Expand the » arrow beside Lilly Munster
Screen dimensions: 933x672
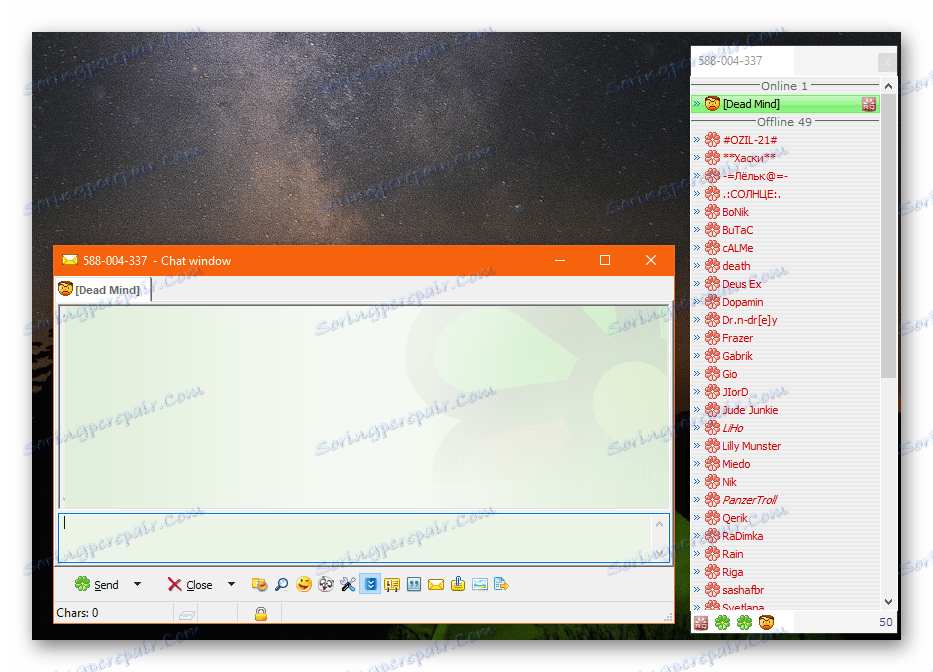pyautogui.click(x=697, y=446)
